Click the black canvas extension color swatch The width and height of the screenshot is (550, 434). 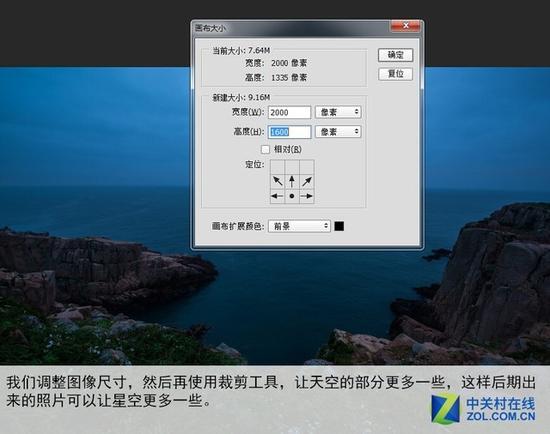pyautogui.click(x=339, y=226)
